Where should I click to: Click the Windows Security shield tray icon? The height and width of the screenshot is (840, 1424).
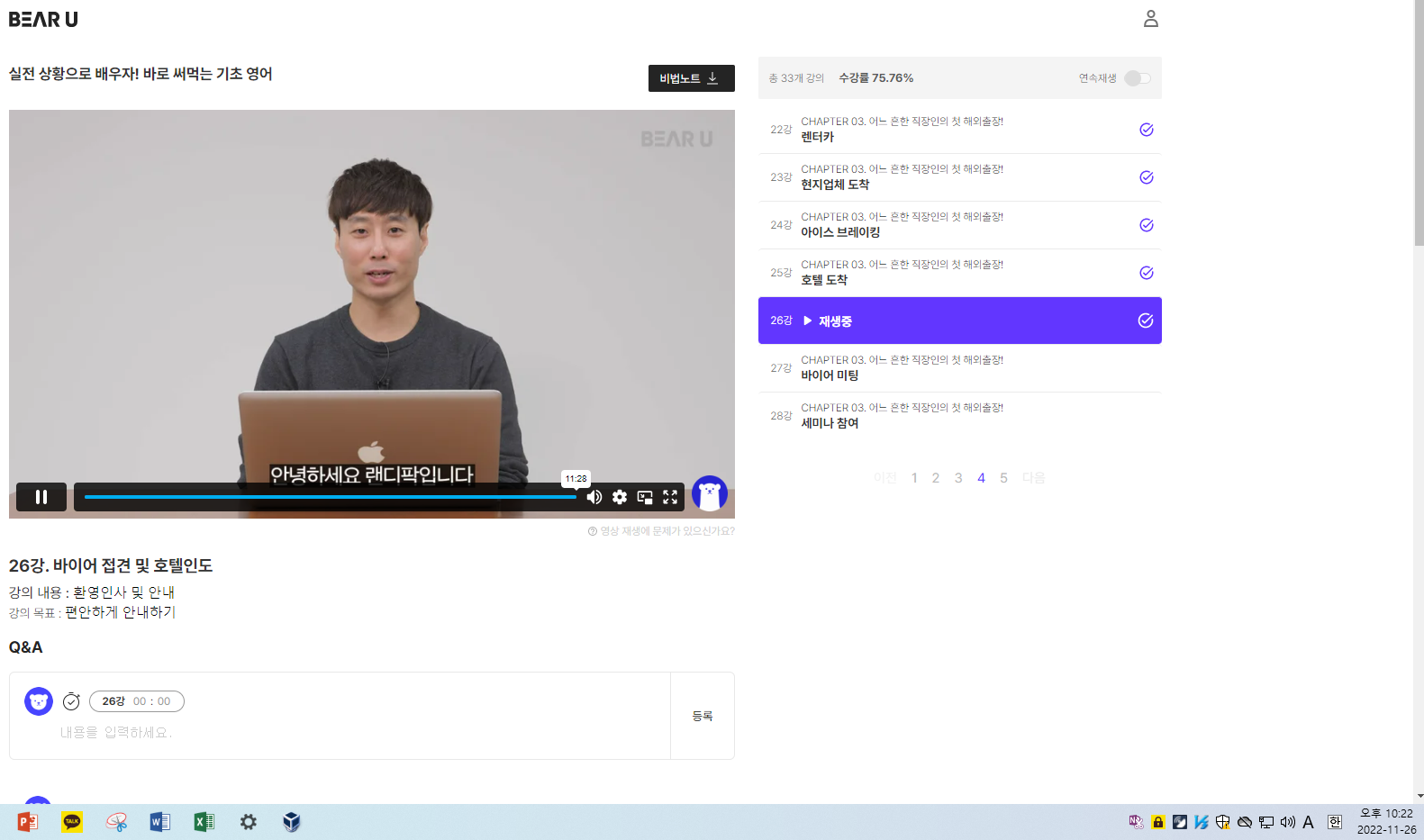[x=1223, y=822]
